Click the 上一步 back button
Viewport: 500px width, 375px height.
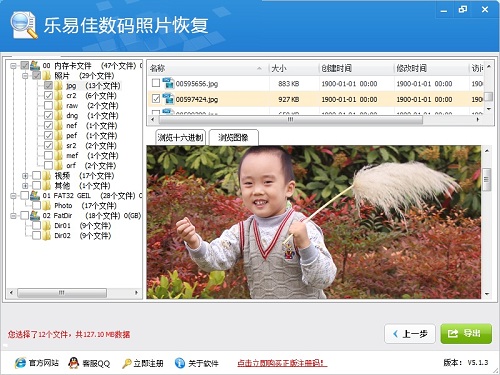click(410, 333)
